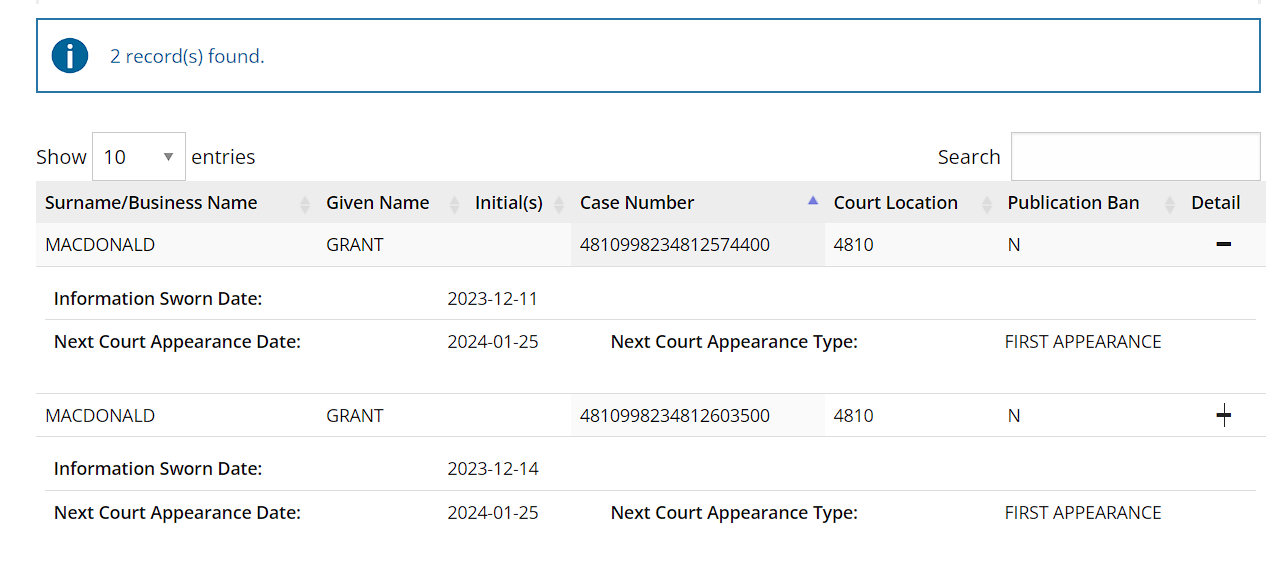1284x562 pixels.
Task: Select case number 4810998234812603500
Action: point(675,416)
